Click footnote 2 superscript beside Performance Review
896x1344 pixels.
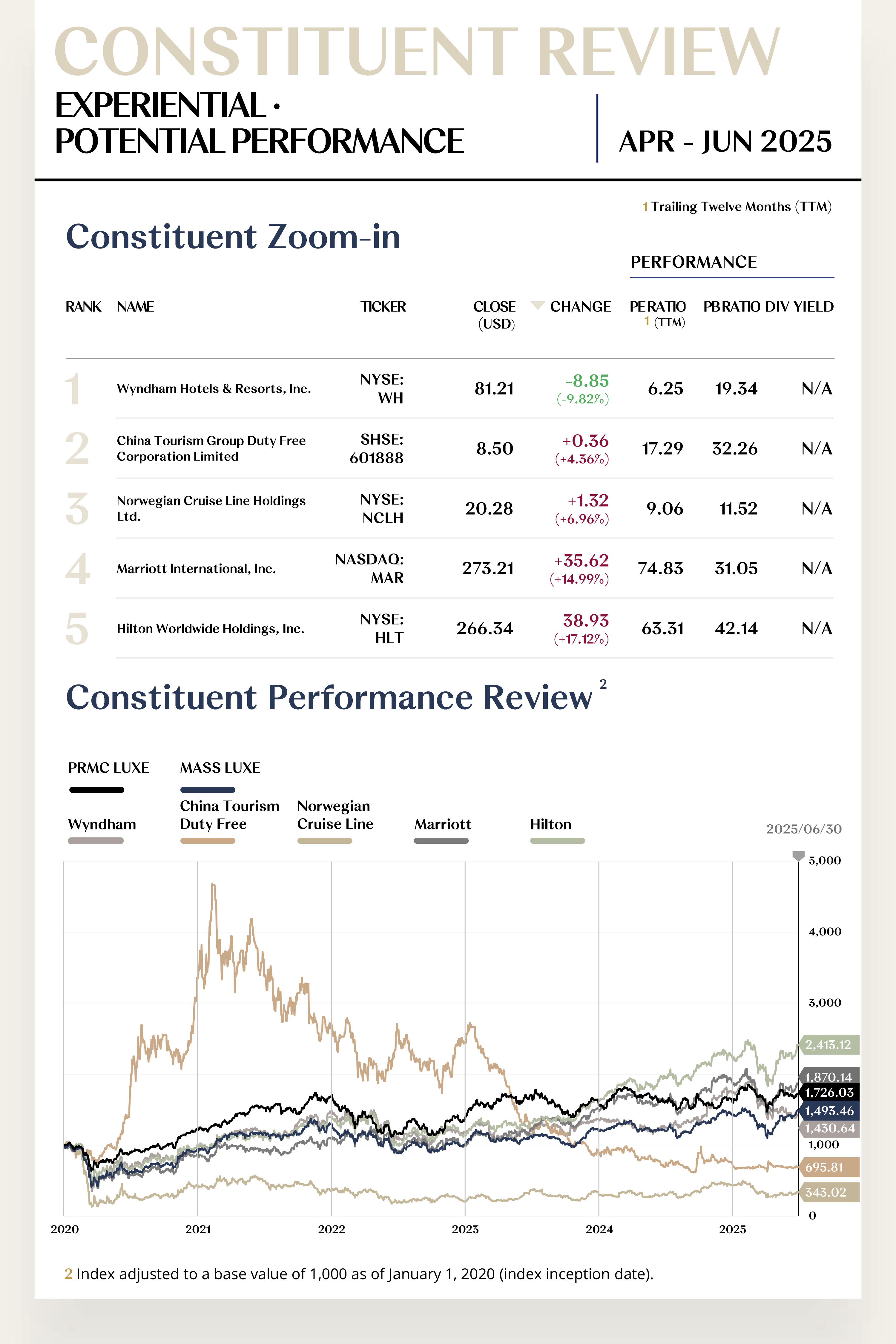[x=603, y=684]
